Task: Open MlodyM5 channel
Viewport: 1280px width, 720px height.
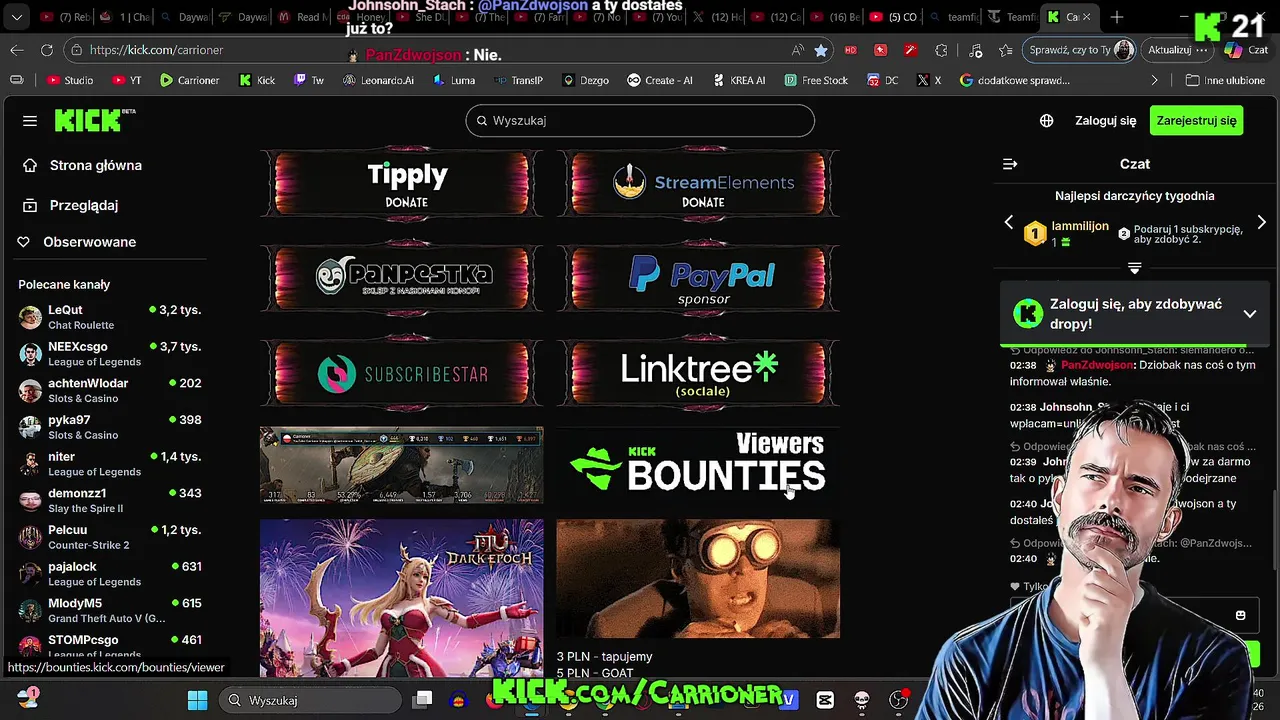Action: (x=110, y=610)
